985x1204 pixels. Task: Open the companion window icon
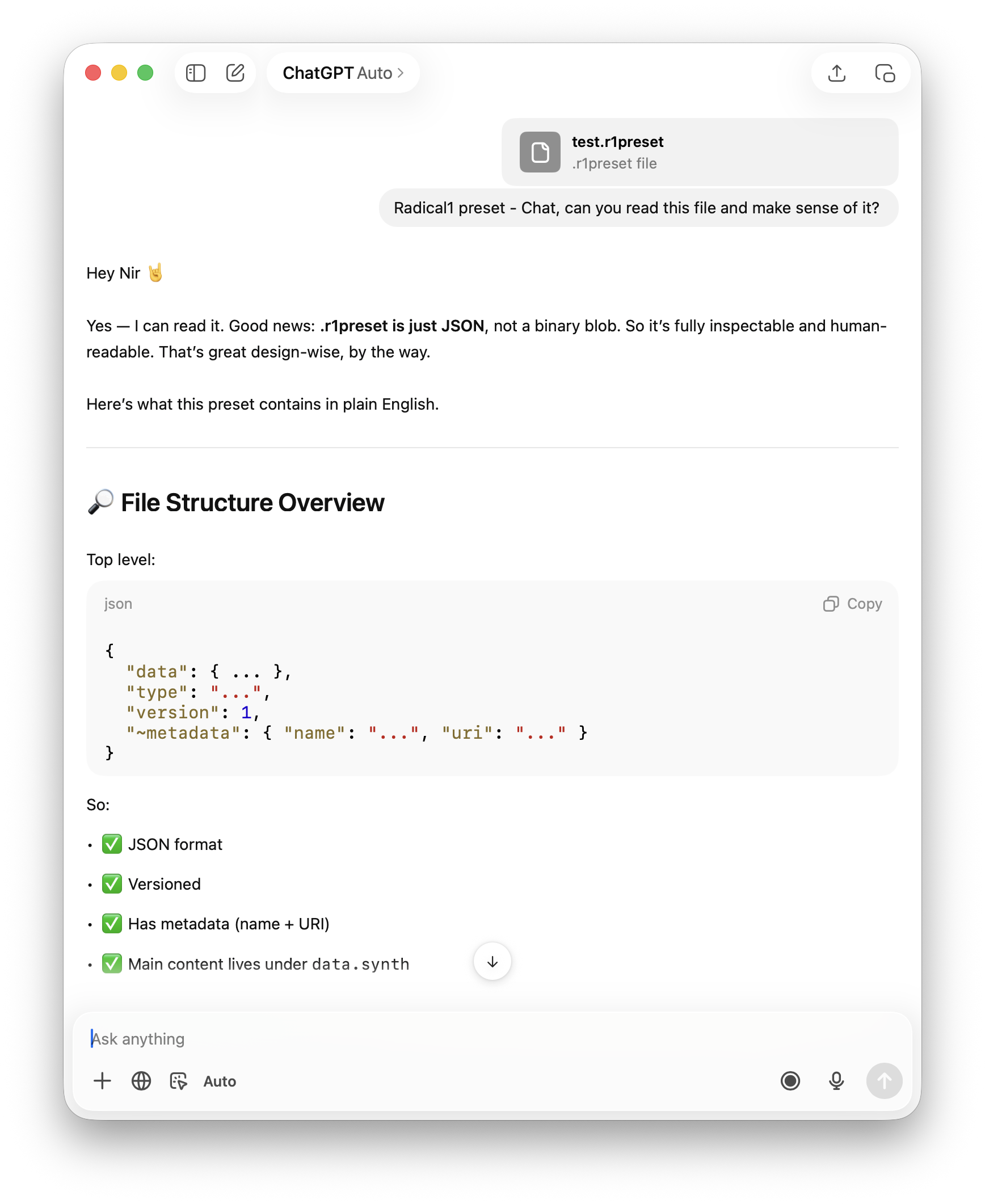(885, 73)
